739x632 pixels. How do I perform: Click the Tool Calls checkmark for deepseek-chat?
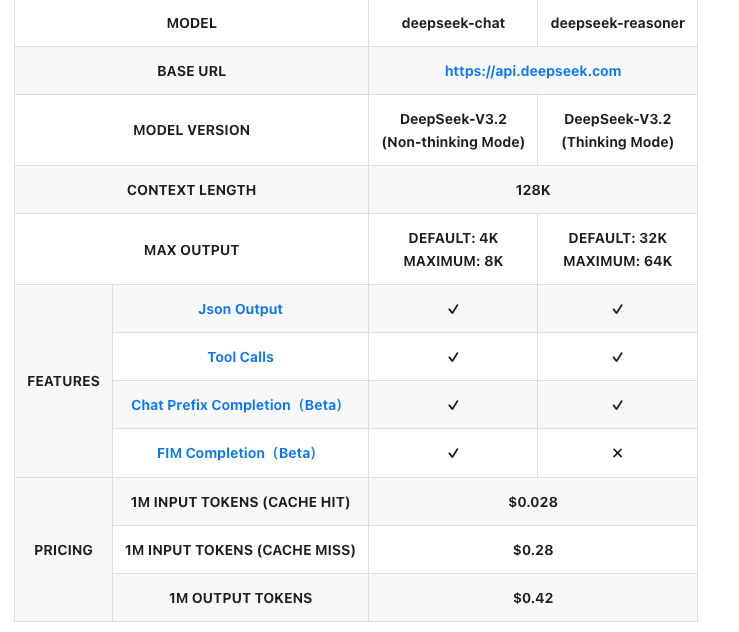[453, 357]
